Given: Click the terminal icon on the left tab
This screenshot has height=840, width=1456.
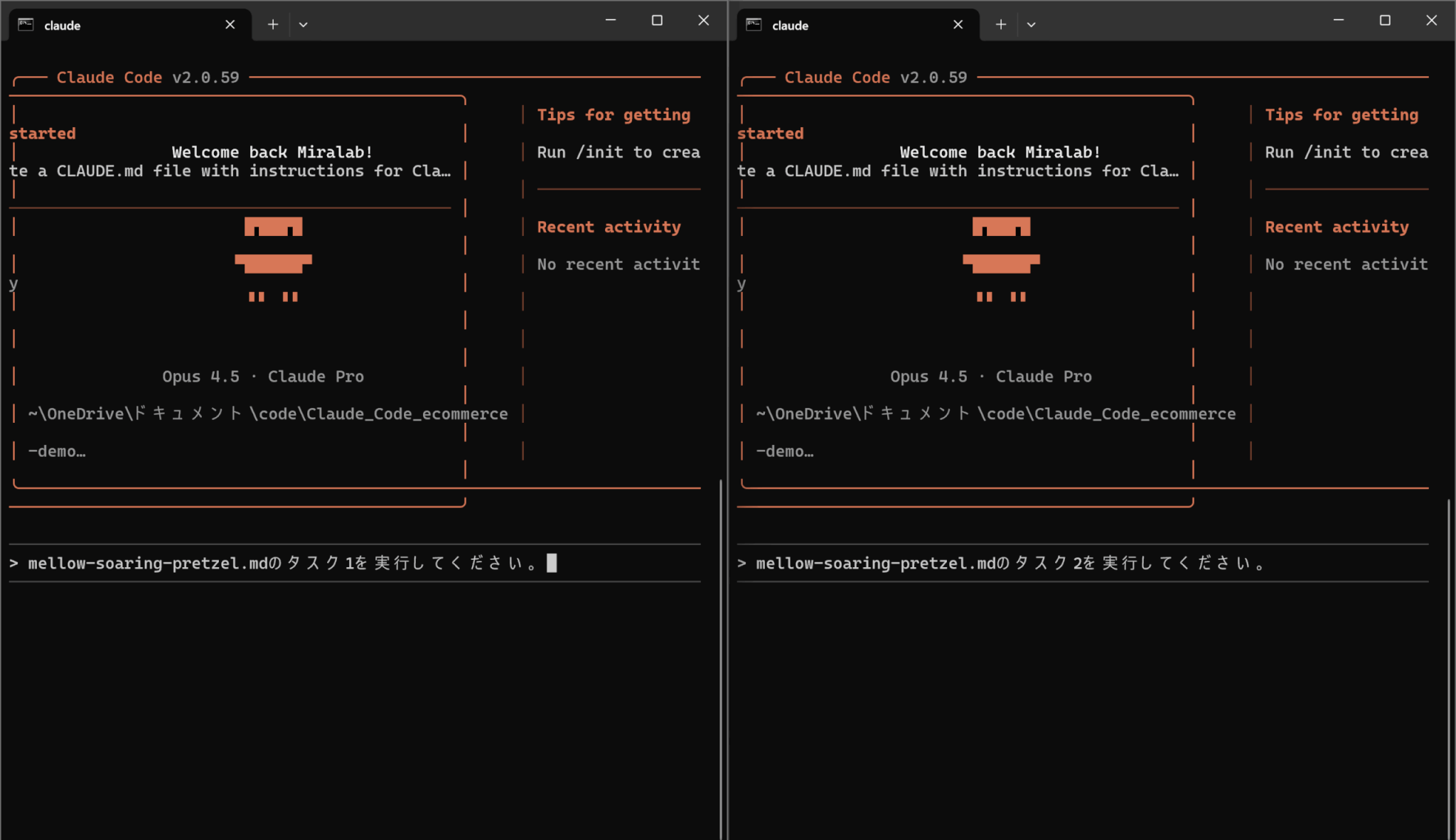Looking at the screenshot, I should [26, 24].
